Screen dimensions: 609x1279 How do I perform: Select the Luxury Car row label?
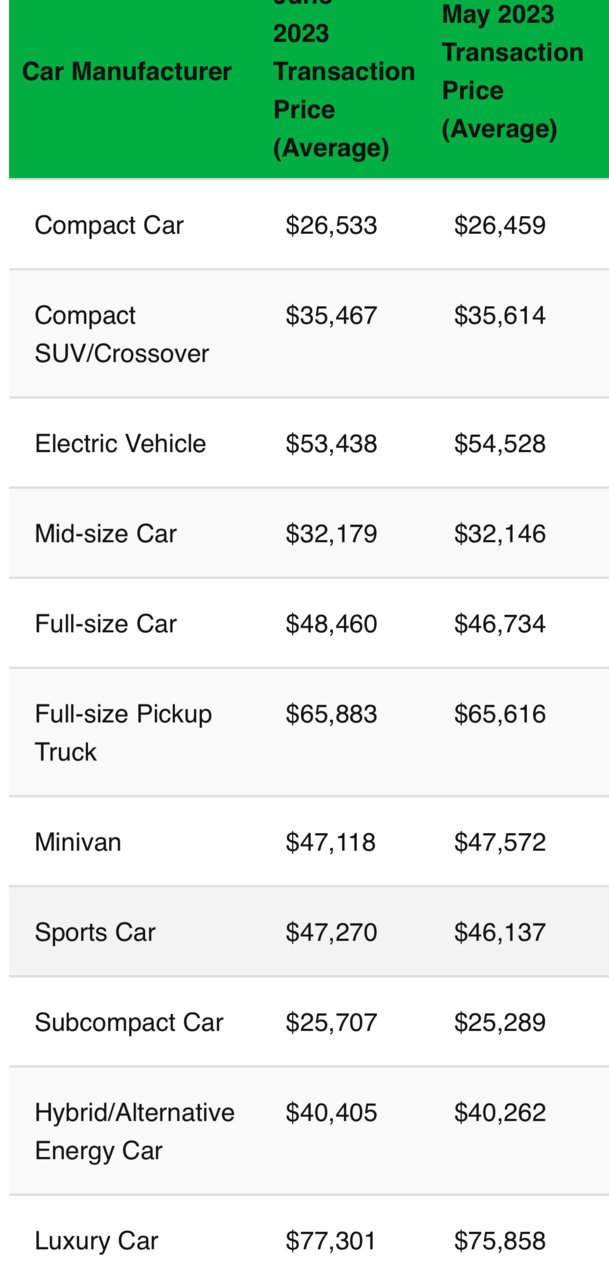(x=97, y=1241)
